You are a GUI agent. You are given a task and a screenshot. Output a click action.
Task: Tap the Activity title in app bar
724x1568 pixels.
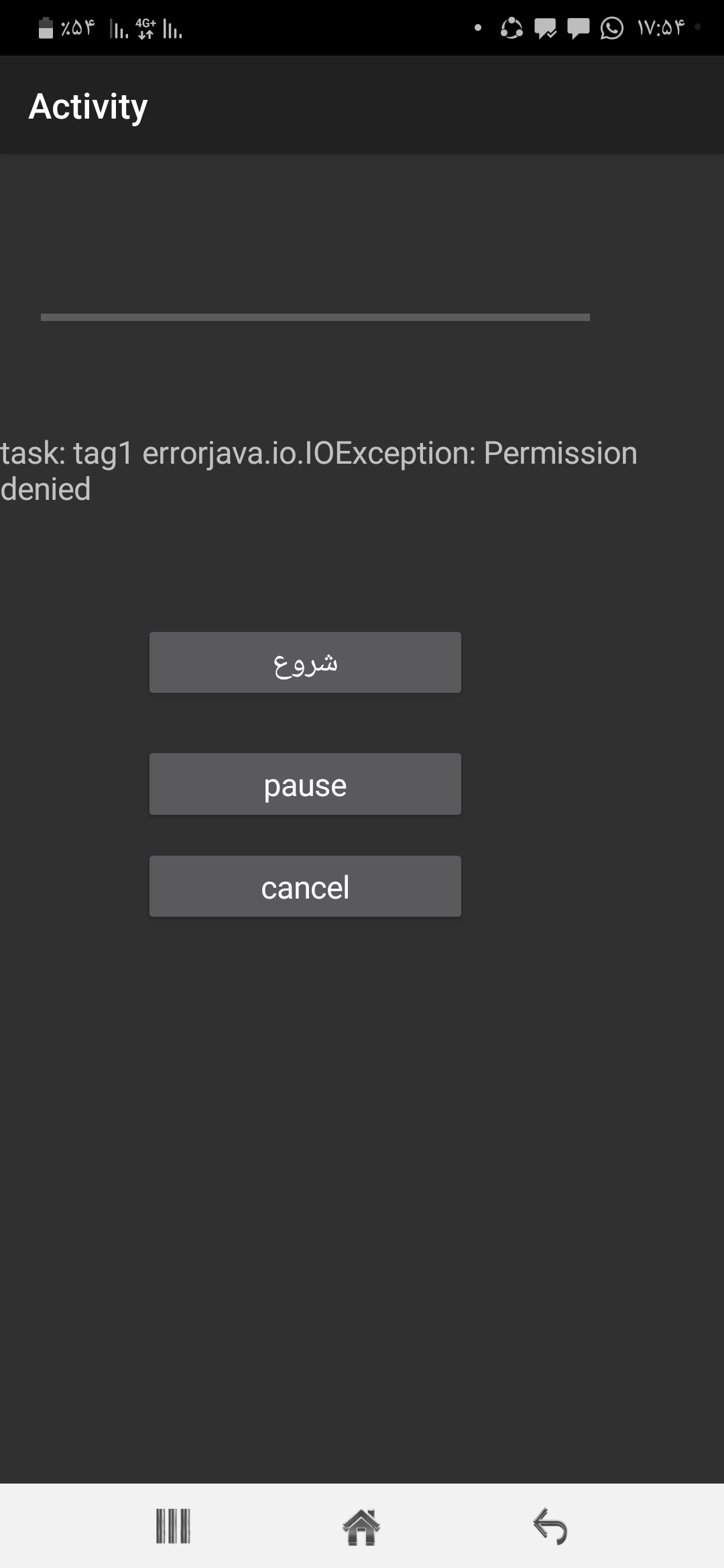pos(88,107)
